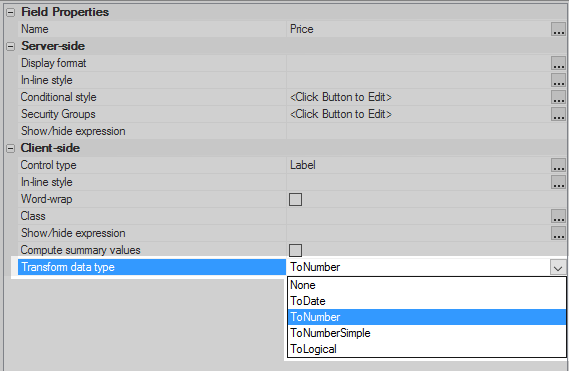Click the Server-side Show/hide expression value field

pos(427,131)
